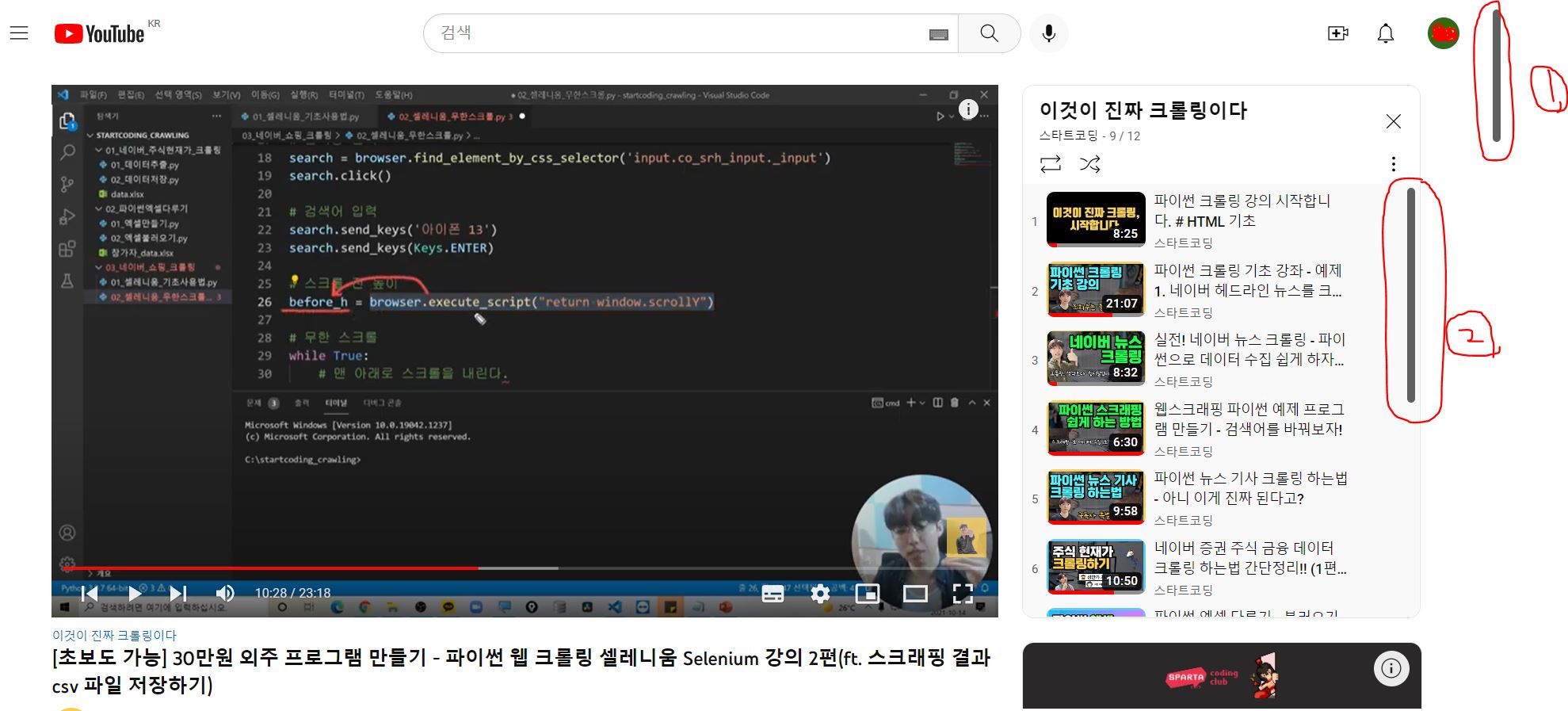Image resolution: width=1568 pixels, height=711 pixels.
Task: Click the page vertical scrollbar
Action: (1496, 75)
